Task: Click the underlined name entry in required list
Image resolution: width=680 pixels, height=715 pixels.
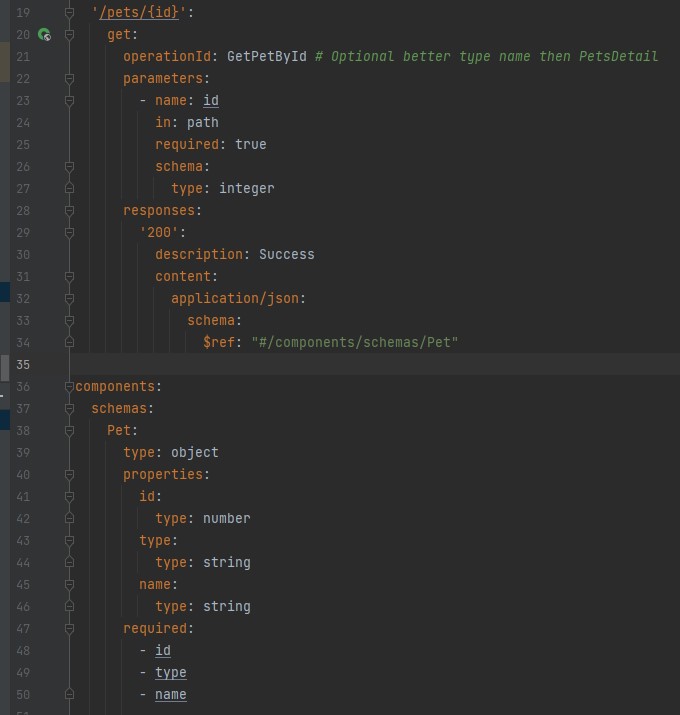Action: click(x=171, y=694)
